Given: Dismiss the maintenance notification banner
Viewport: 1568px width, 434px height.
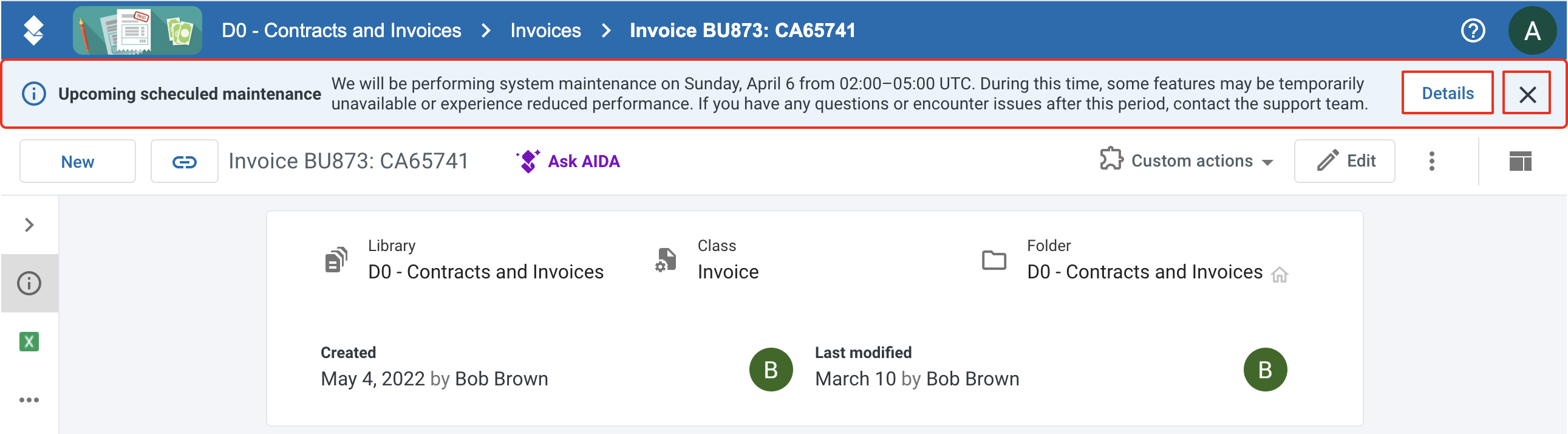Looking at the screenshot, I should (x=1527, y=93).
